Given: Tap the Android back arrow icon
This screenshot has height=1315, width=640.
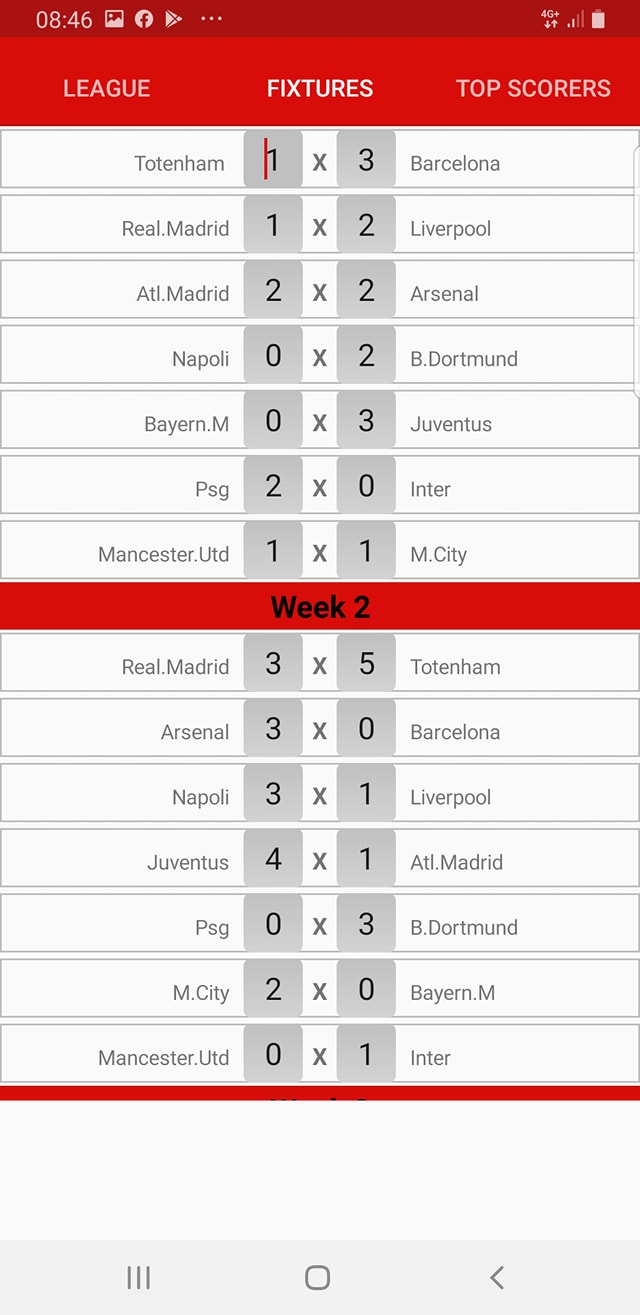Looking at the screenshot, I should tap(497, 1277).
